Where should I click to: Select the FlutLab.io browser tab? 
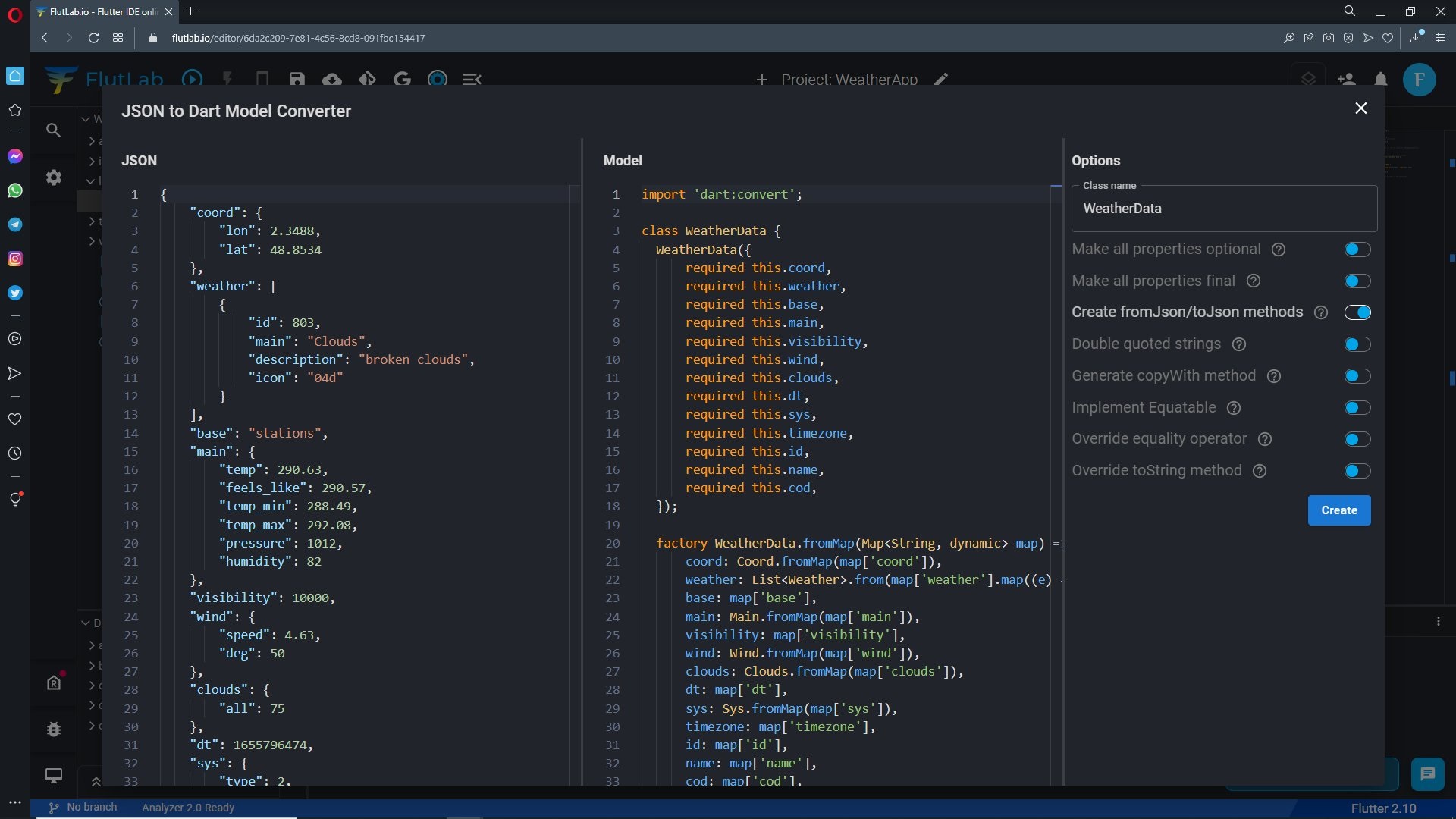tap(102, 11)
